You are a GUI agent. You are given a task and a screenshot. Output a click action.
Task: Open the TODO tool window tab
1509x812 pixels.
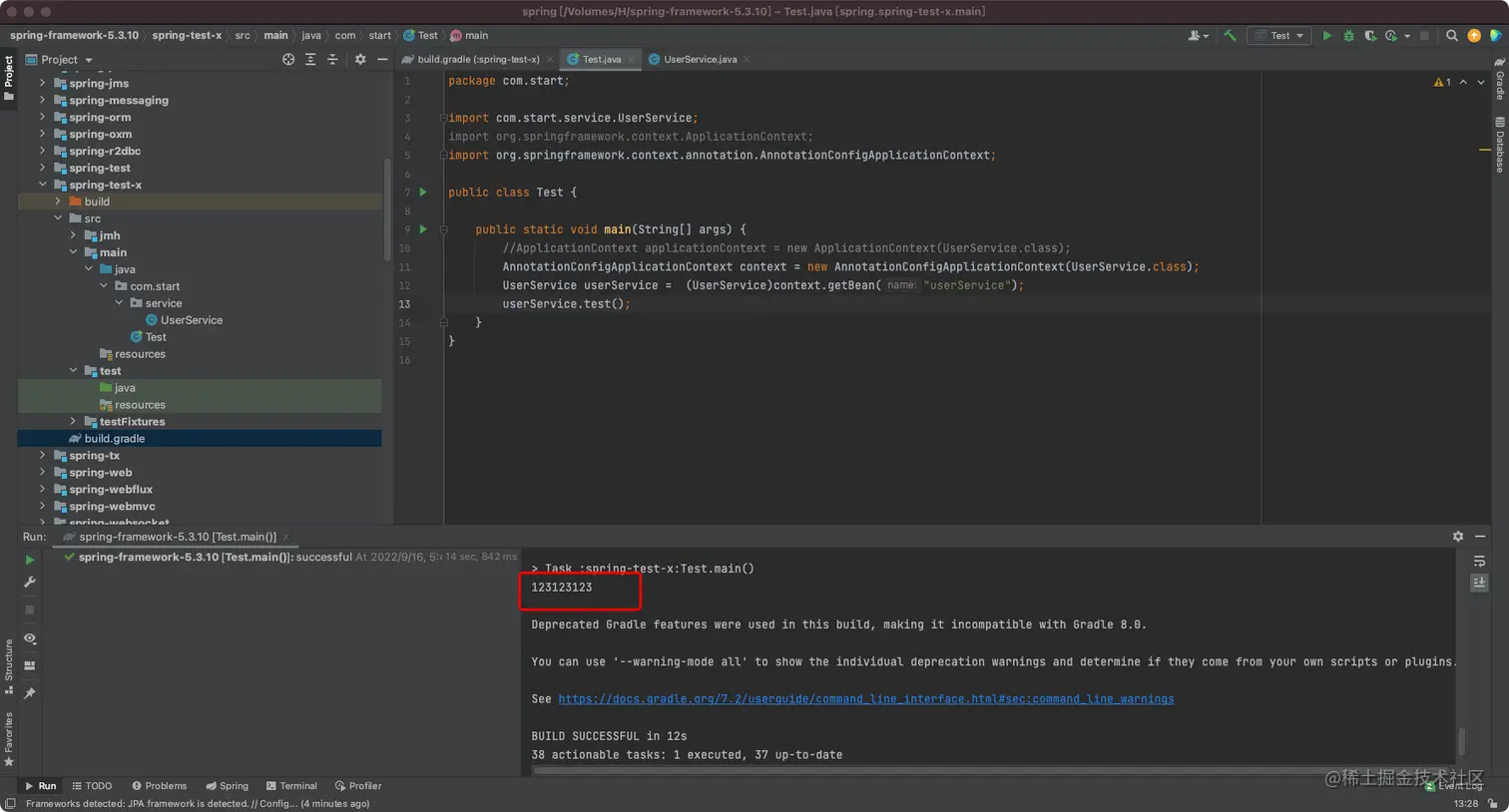[x=92, y=786]
